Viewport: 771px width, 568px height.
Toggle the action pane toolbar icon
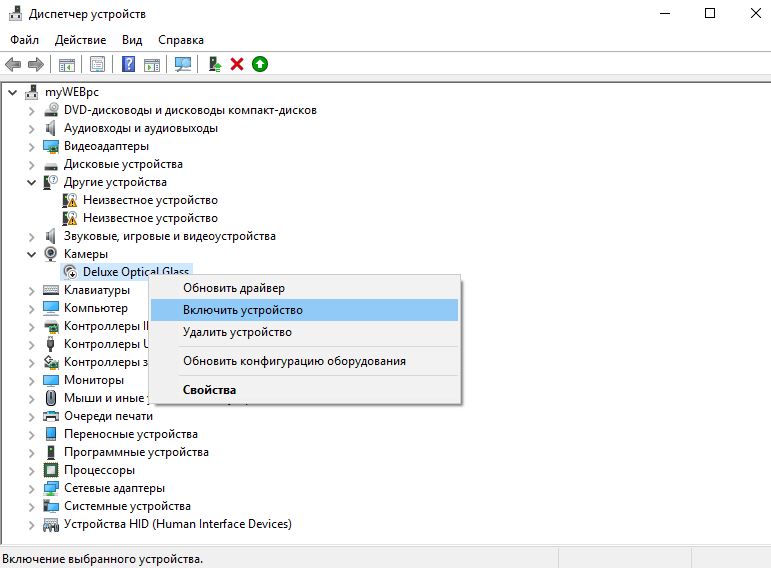[152, 64]
